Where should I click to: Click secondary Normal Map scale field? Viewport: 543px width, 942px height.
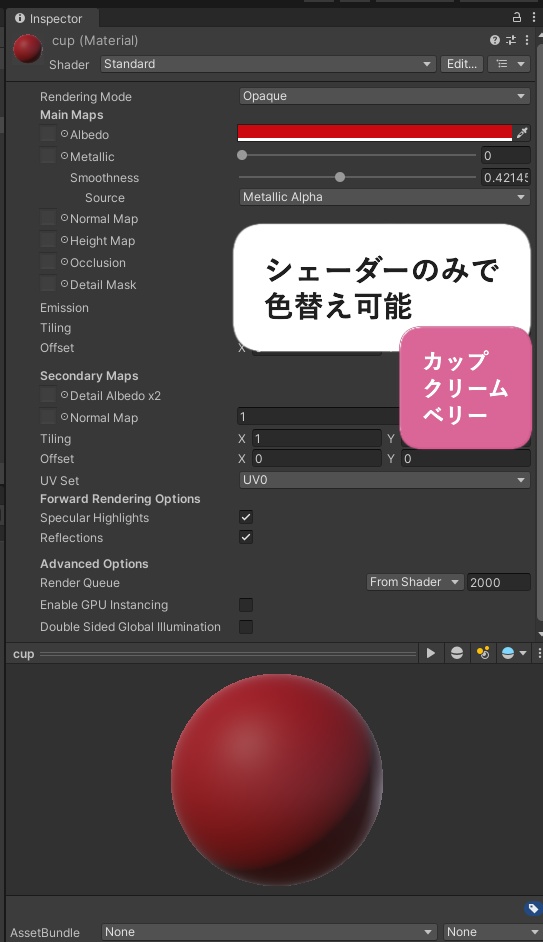[x=318, y=416]
